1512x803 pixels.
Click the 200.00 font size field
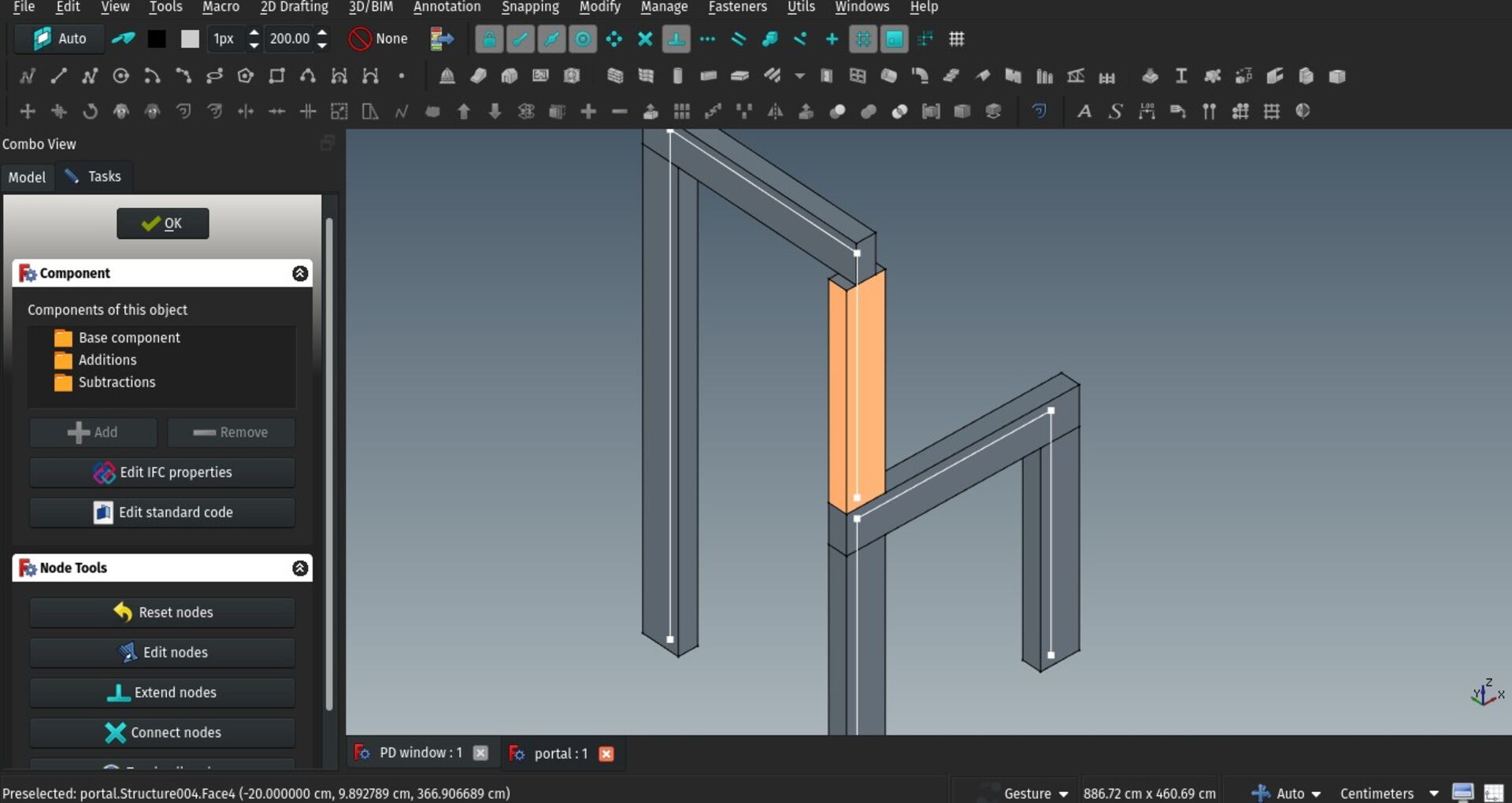point(290,39)
